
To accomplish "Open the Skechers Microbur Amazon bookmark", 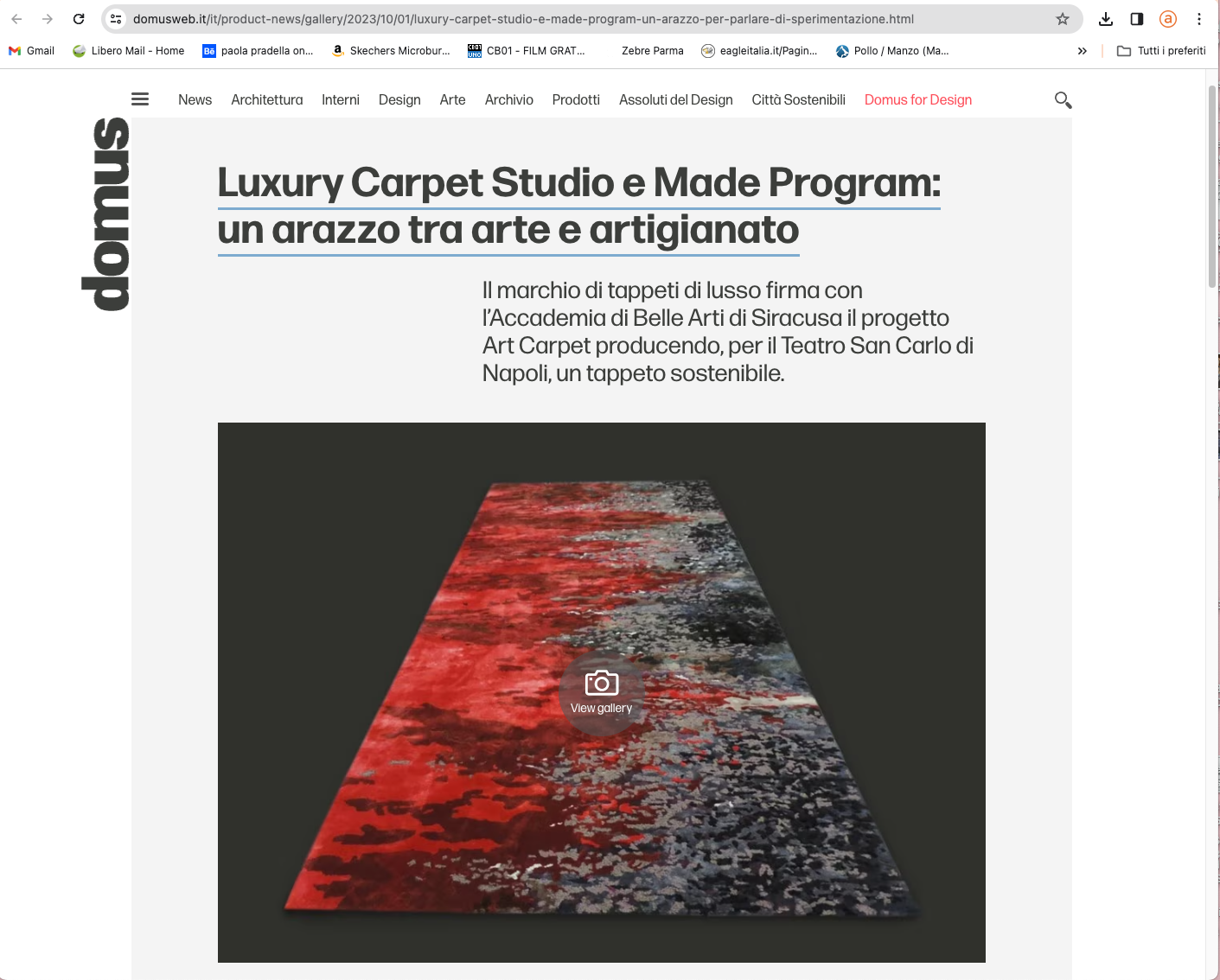I will click(391, 51).
